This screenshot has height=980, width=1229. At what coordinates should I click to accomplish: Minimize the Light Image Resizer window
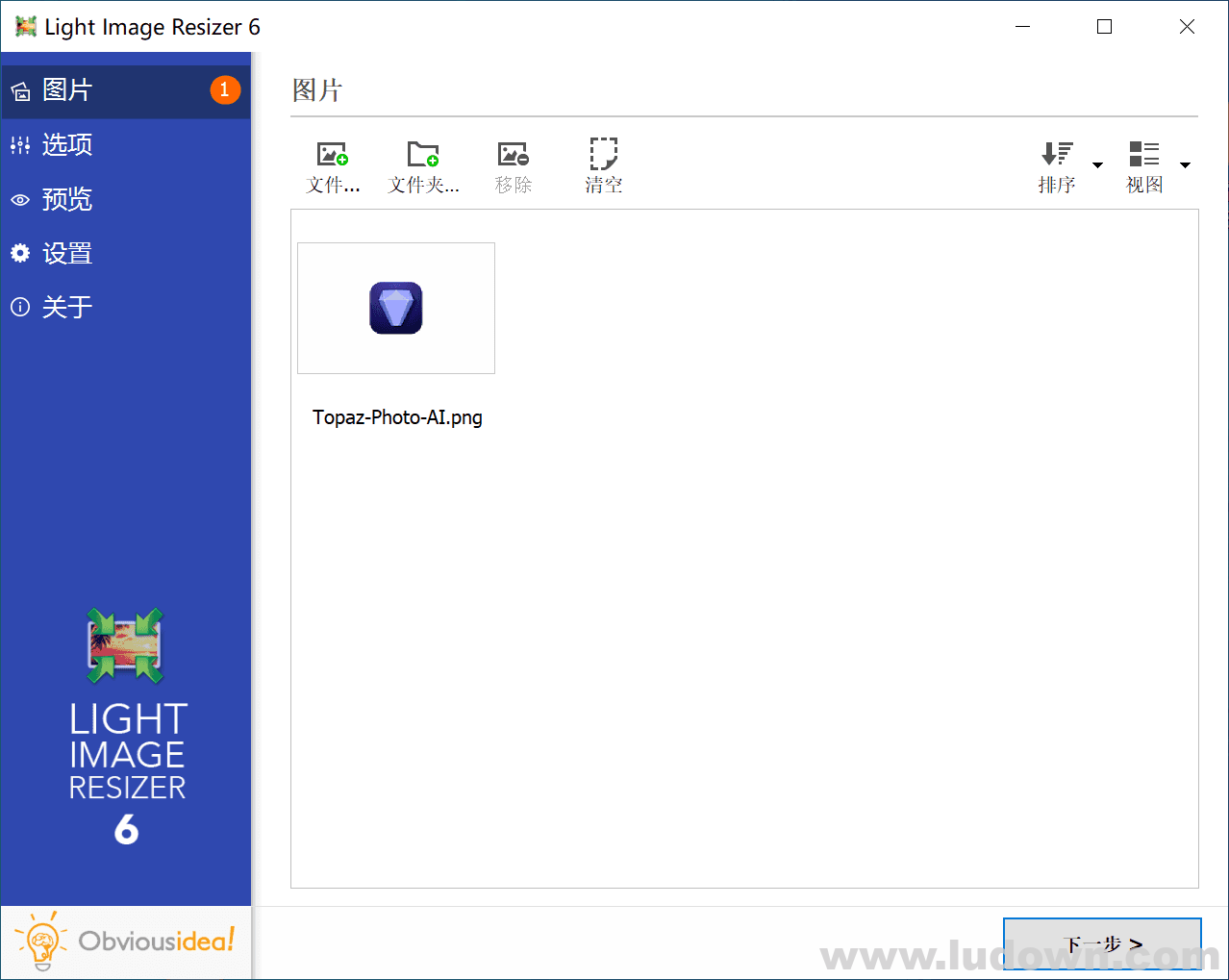pos(1022,27)
